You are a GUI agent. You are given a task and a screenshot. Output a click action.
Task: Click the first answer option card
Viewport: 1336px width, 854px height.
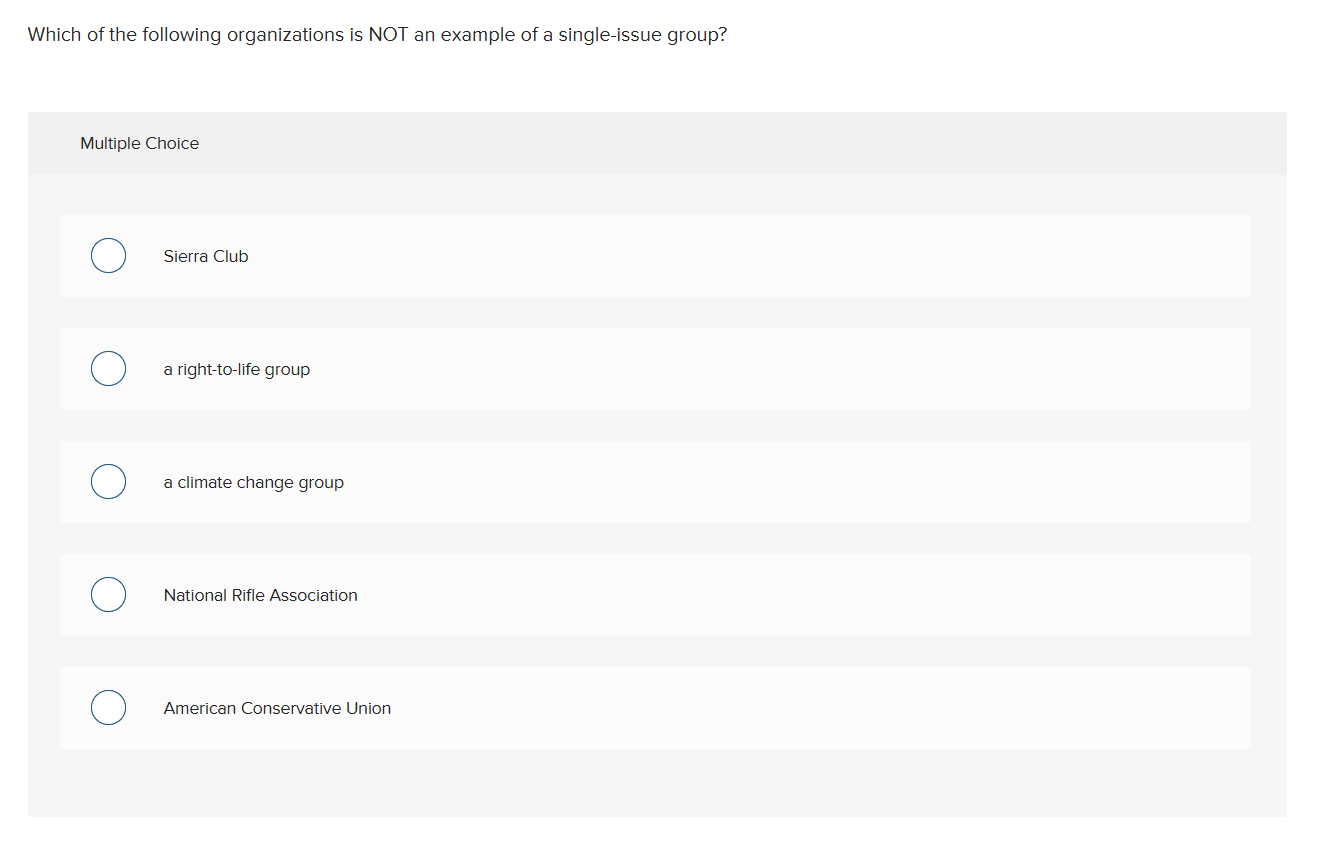click(x=655, y=255)
